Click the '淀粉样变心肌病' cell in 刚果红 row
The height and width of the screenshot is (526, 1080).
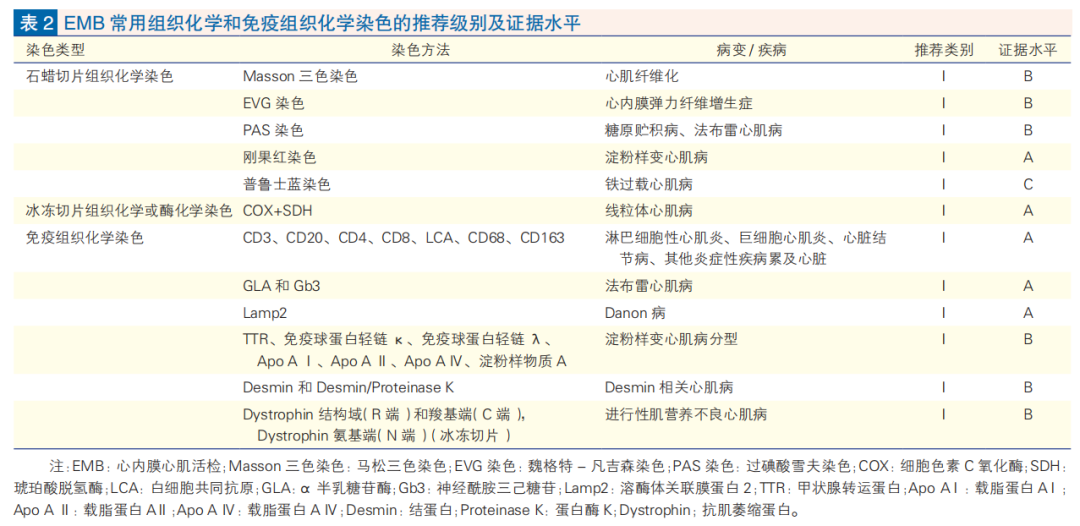656,157
